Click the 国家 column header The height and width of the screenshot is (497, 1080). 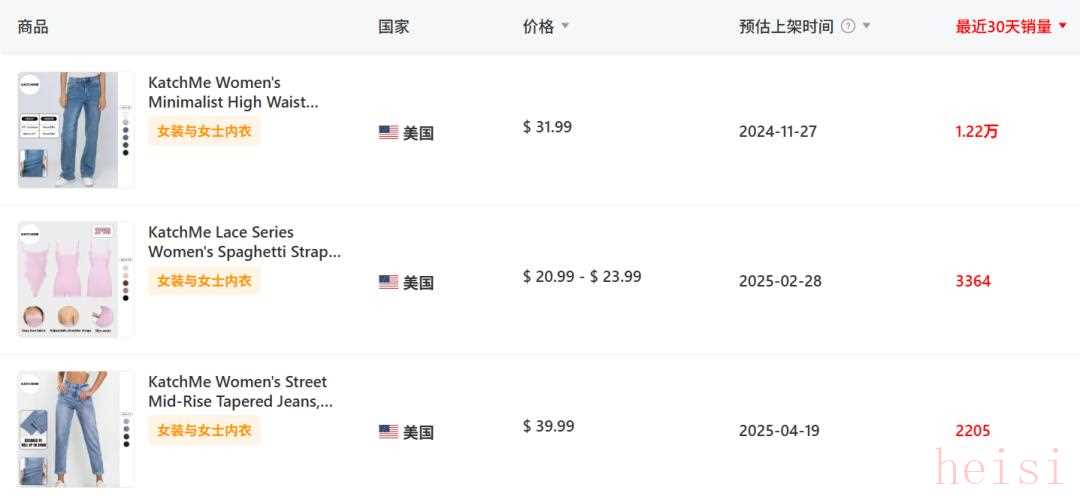click(394, 27)
